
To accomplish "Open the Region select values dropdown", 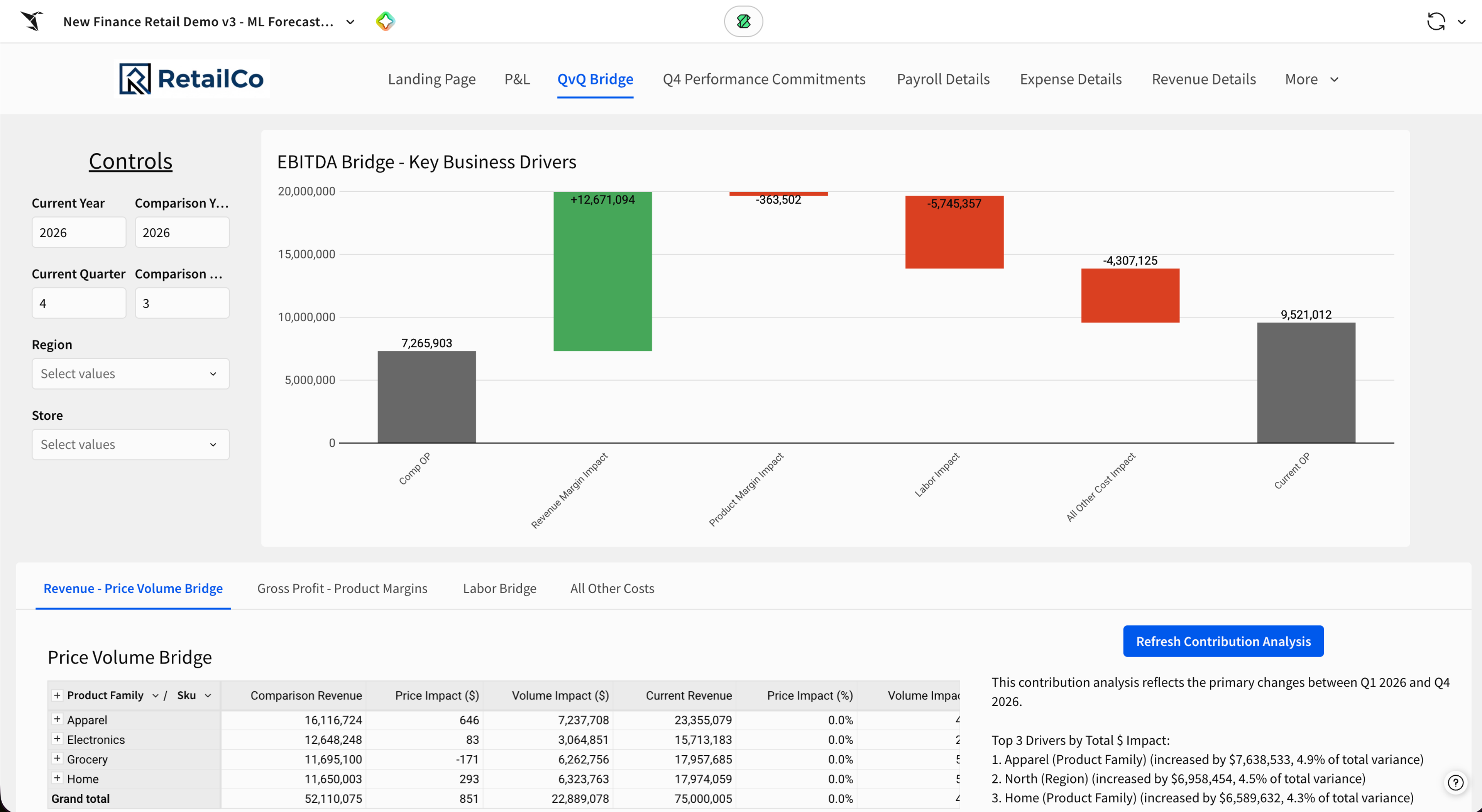I will coord(130,374).
